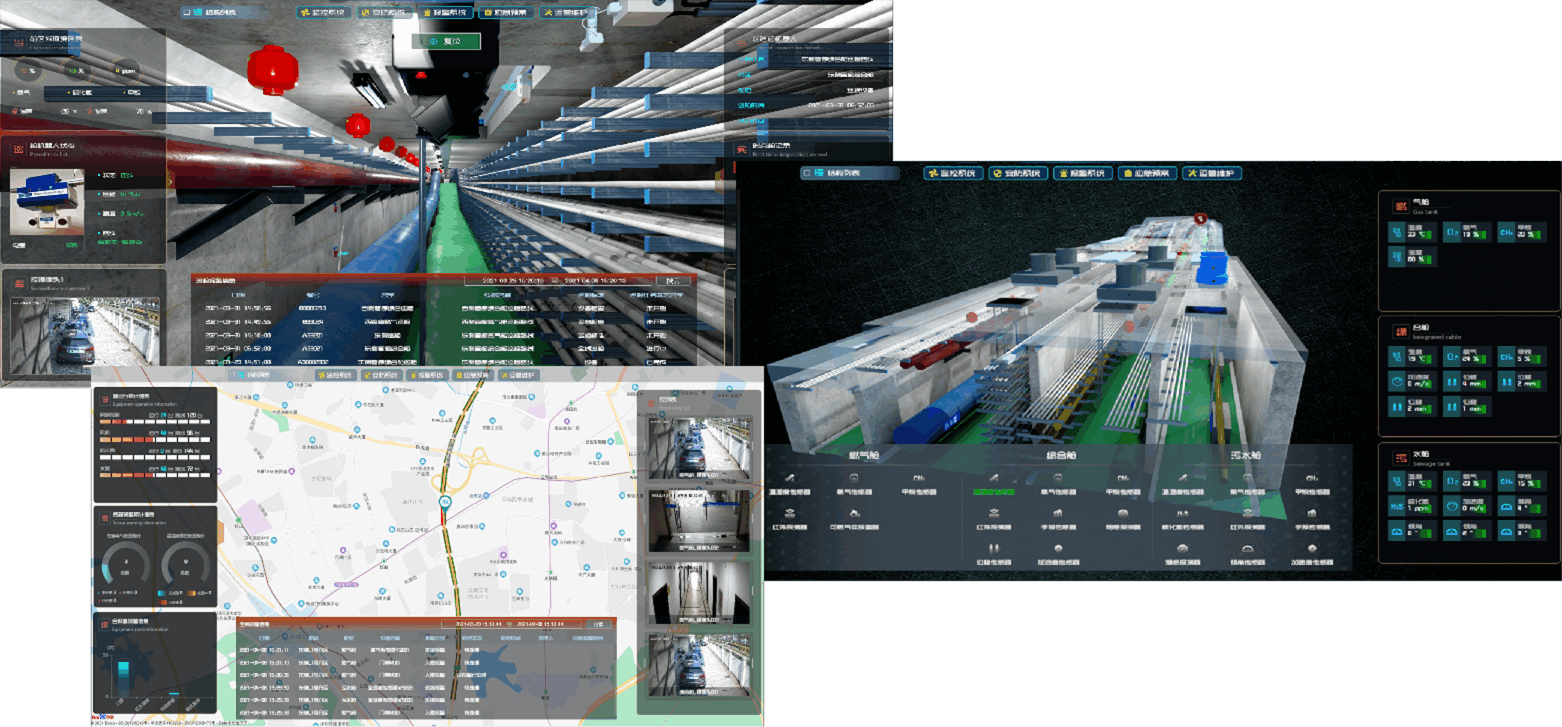Click the query button in tunnel patrol table
1562x727 pixels.
[x=674, y=281]
